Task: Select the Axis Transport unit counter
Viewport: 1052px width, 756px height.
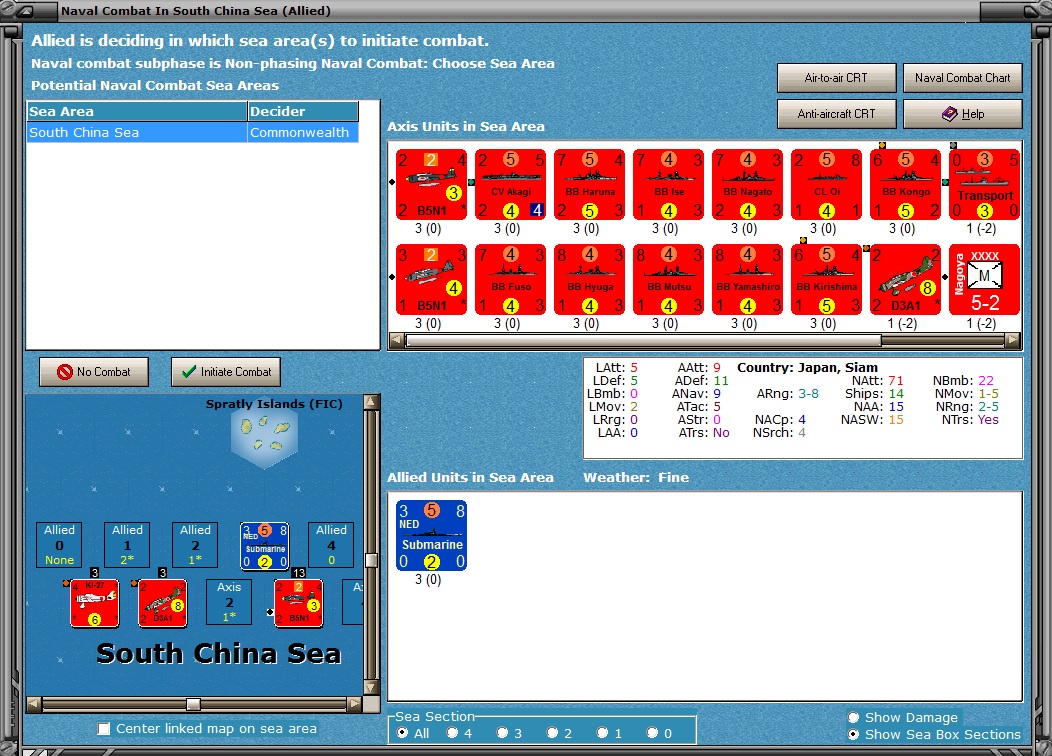Action: 984,184
